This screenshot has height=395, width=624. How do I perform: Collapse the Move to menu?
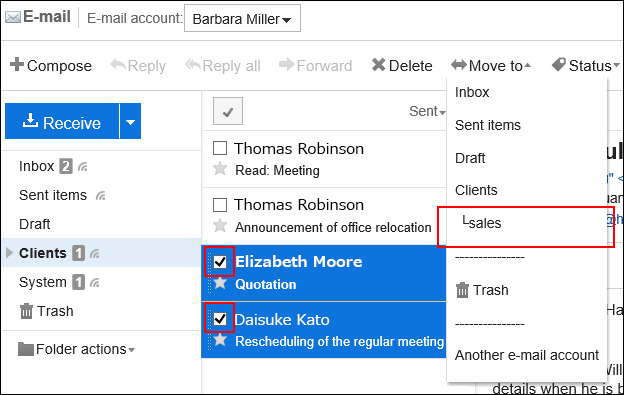(x=491, y=66)
